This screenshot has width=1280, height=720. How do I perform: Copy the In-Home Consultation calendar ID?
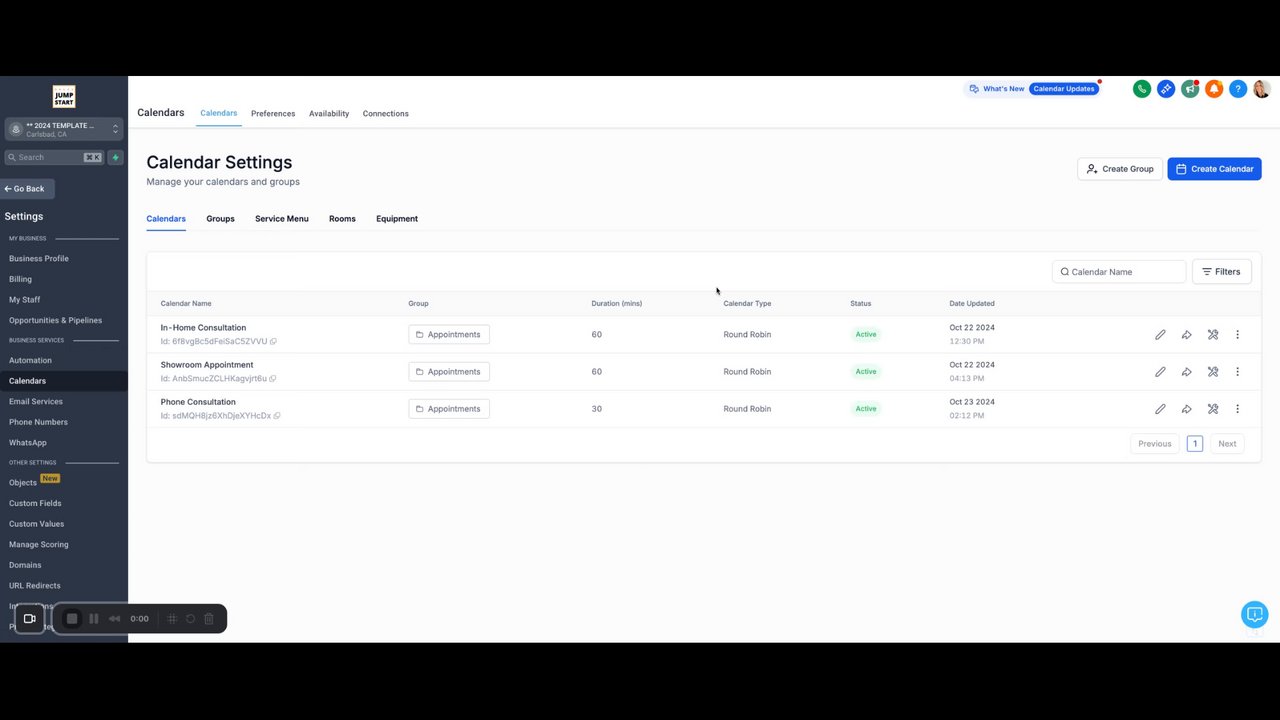click(x=273, y=342)
